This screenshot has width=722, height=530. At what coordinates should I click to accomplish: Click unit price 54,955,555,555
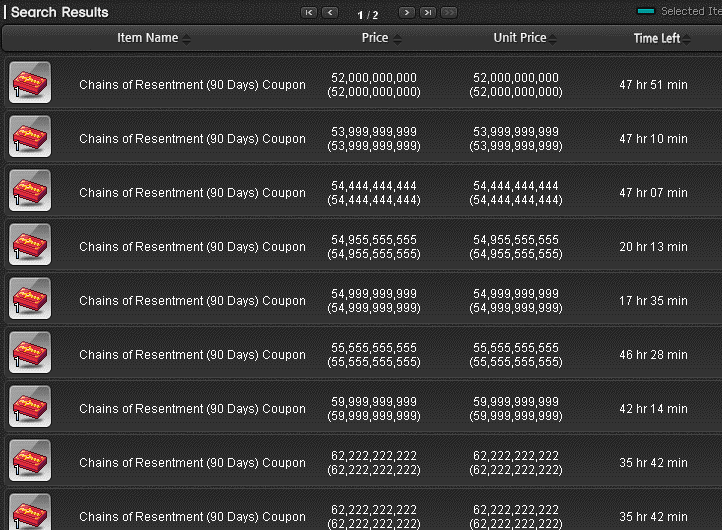516,247
